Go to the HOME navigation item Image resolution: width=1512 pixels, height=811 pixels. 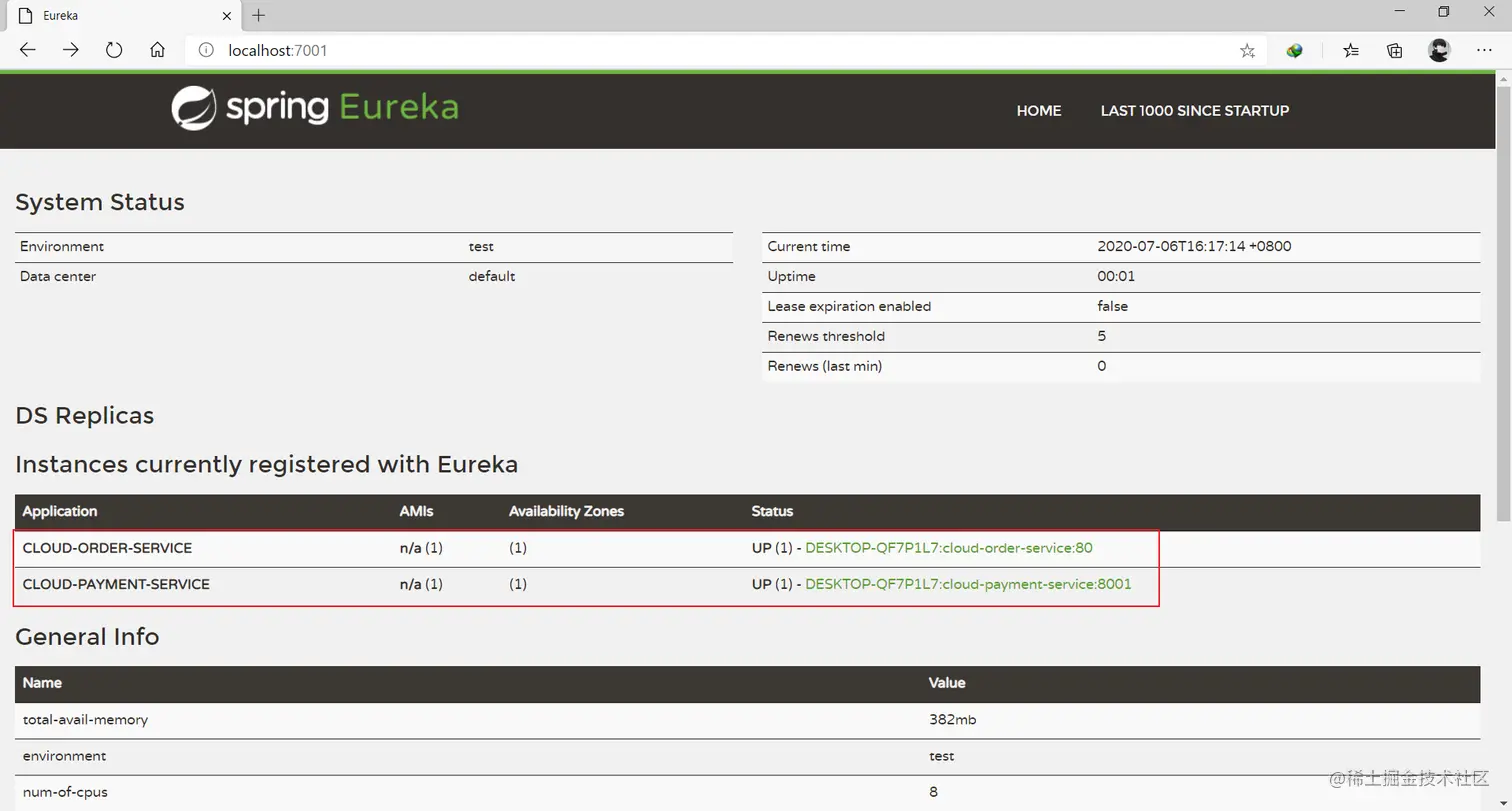1039,111
